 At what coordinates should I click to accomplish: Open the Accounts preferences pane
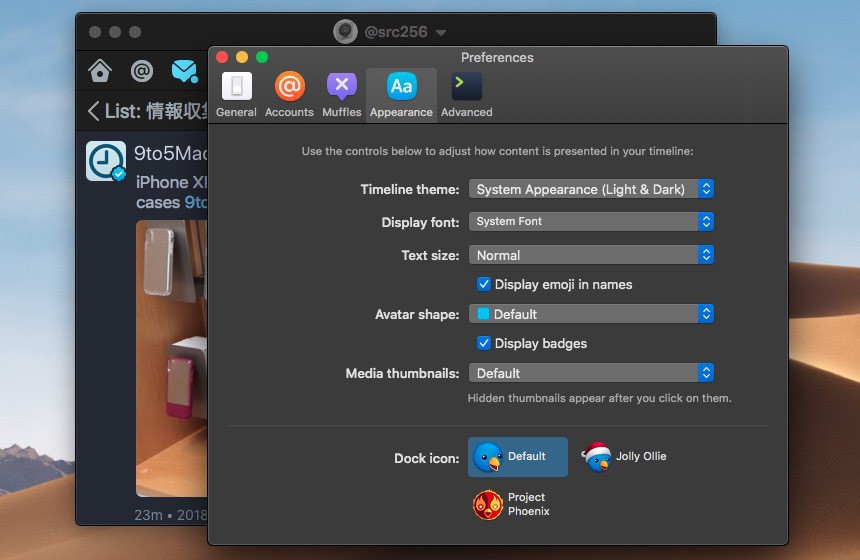coord(289,95)
